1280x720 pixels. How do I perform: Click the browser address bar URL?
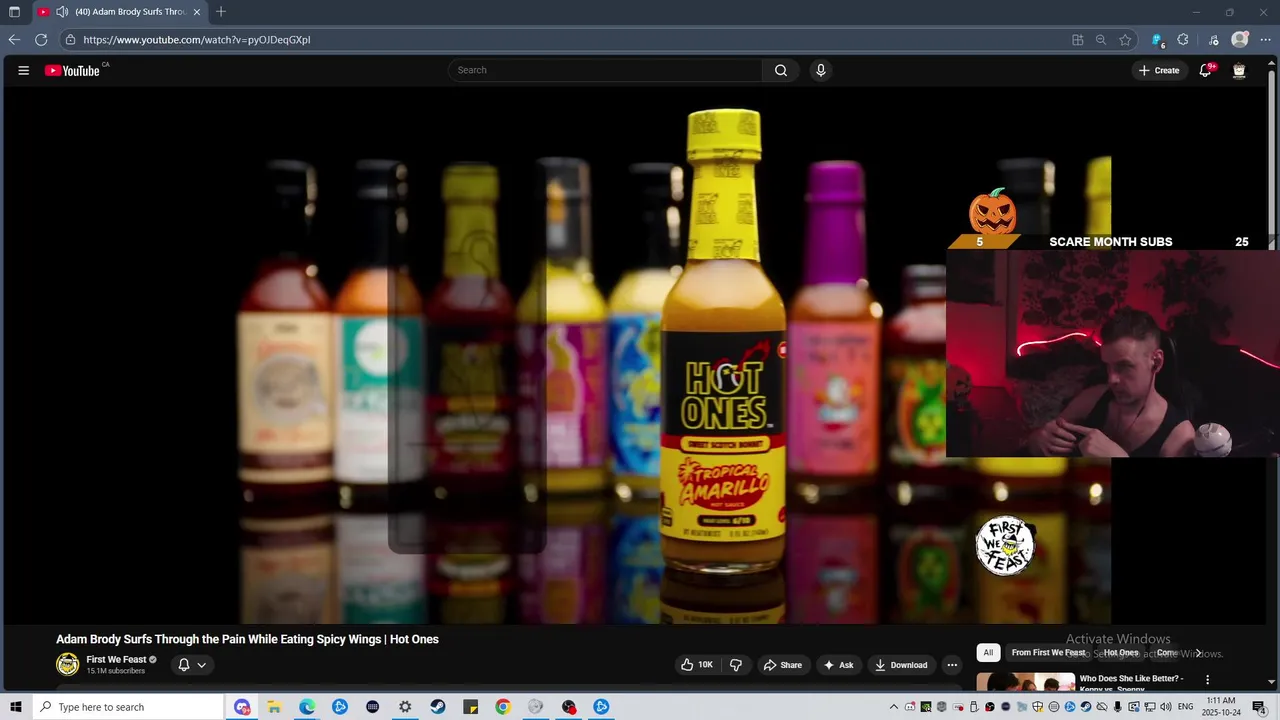pos(197,40)
